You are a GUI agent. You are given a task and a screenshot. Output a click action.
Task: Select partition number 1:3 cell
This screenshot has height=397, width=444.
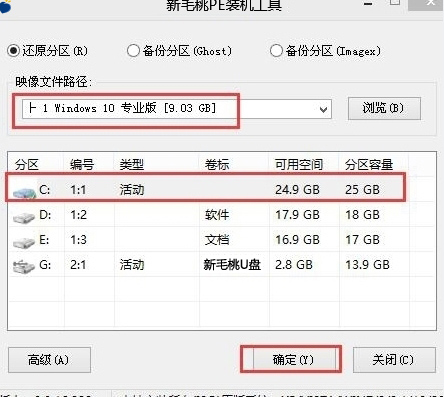click(x=79, y=240)
